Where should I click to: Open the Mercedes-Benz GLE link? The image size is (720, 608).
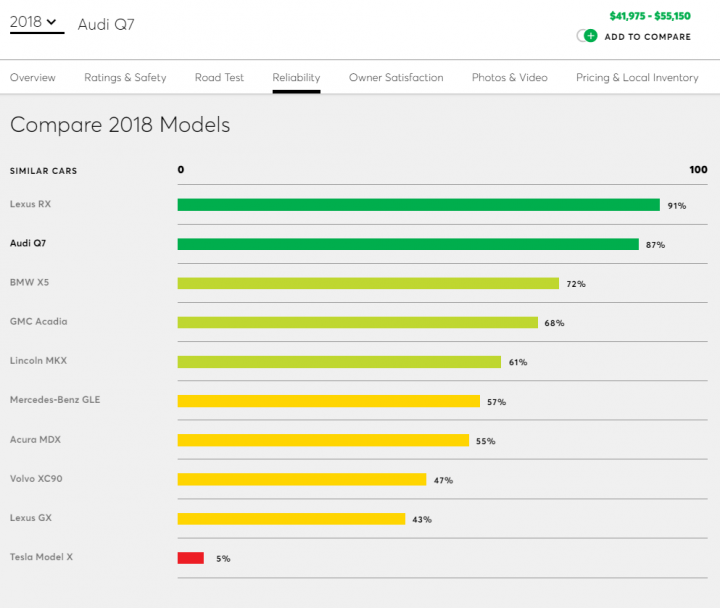(x=55, y=400)
